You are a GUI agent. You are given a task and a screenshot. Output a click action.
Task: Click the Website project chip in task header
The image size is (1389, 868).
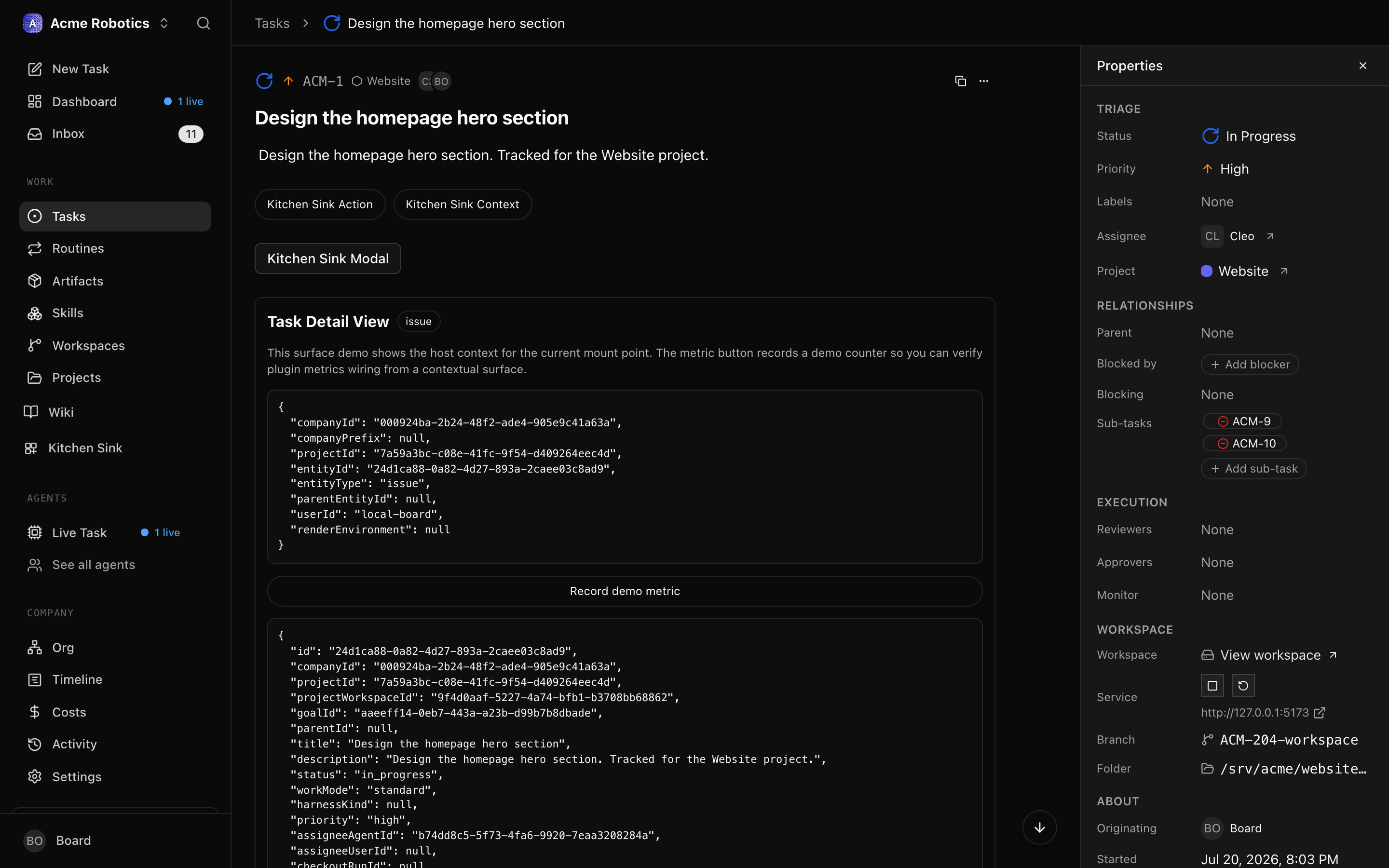[381, 81]
